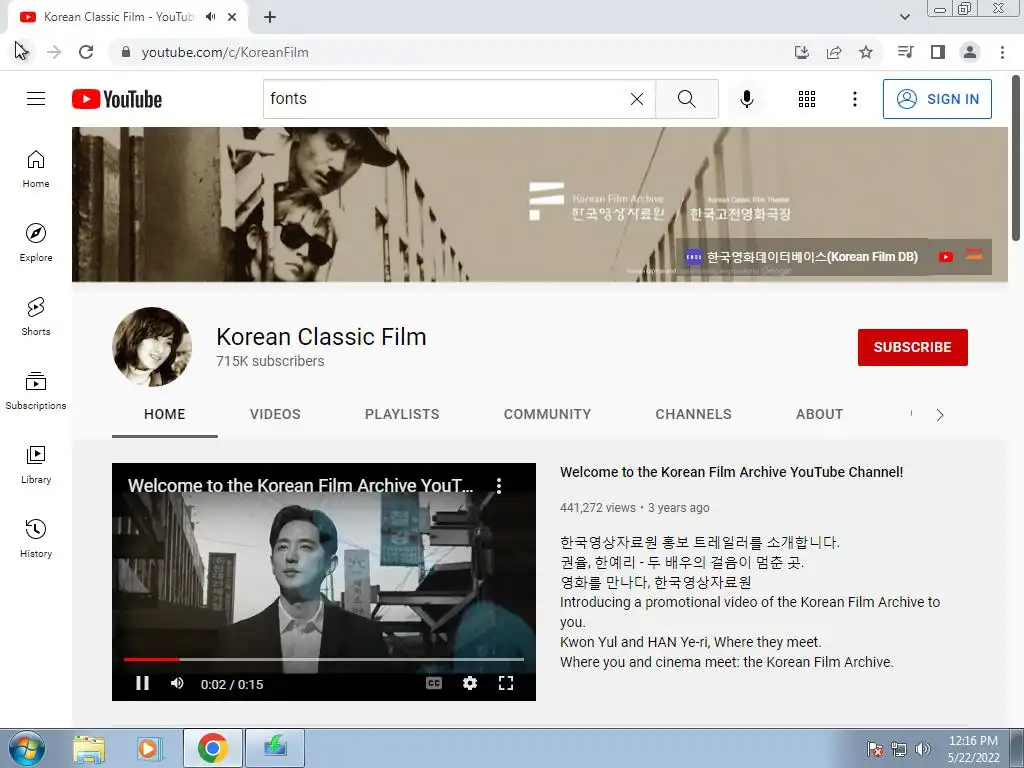Open Korean Film DB banner link
The height and width of the screenshot is (768, 1024).
802,257
